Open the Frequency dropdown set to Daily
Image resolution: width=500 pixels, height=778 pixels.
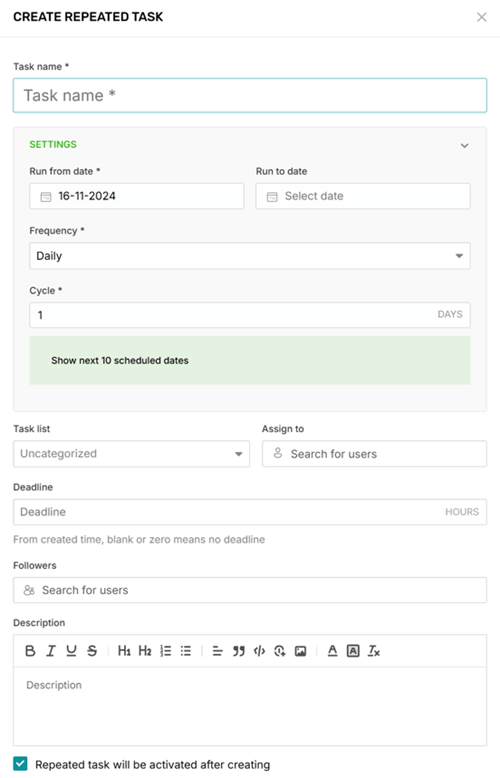point(250,256)
